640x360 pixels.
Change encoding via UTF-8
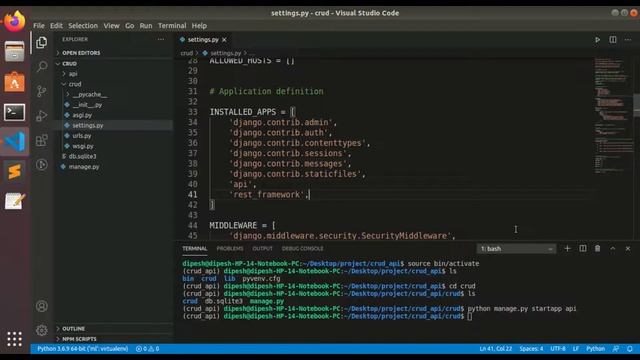point(558,349)
